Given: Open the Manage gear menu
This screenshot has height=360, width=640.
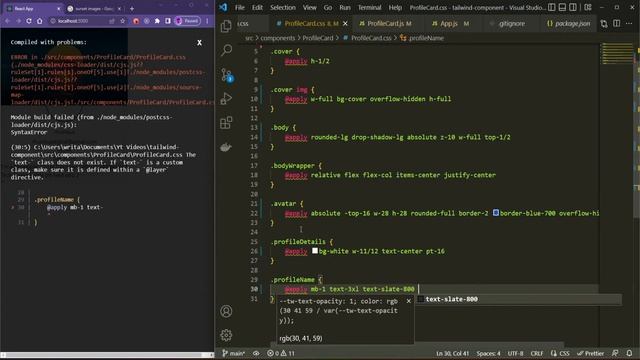Looking at the screenshot, I should pyautogui.click(x=226, y=335).
